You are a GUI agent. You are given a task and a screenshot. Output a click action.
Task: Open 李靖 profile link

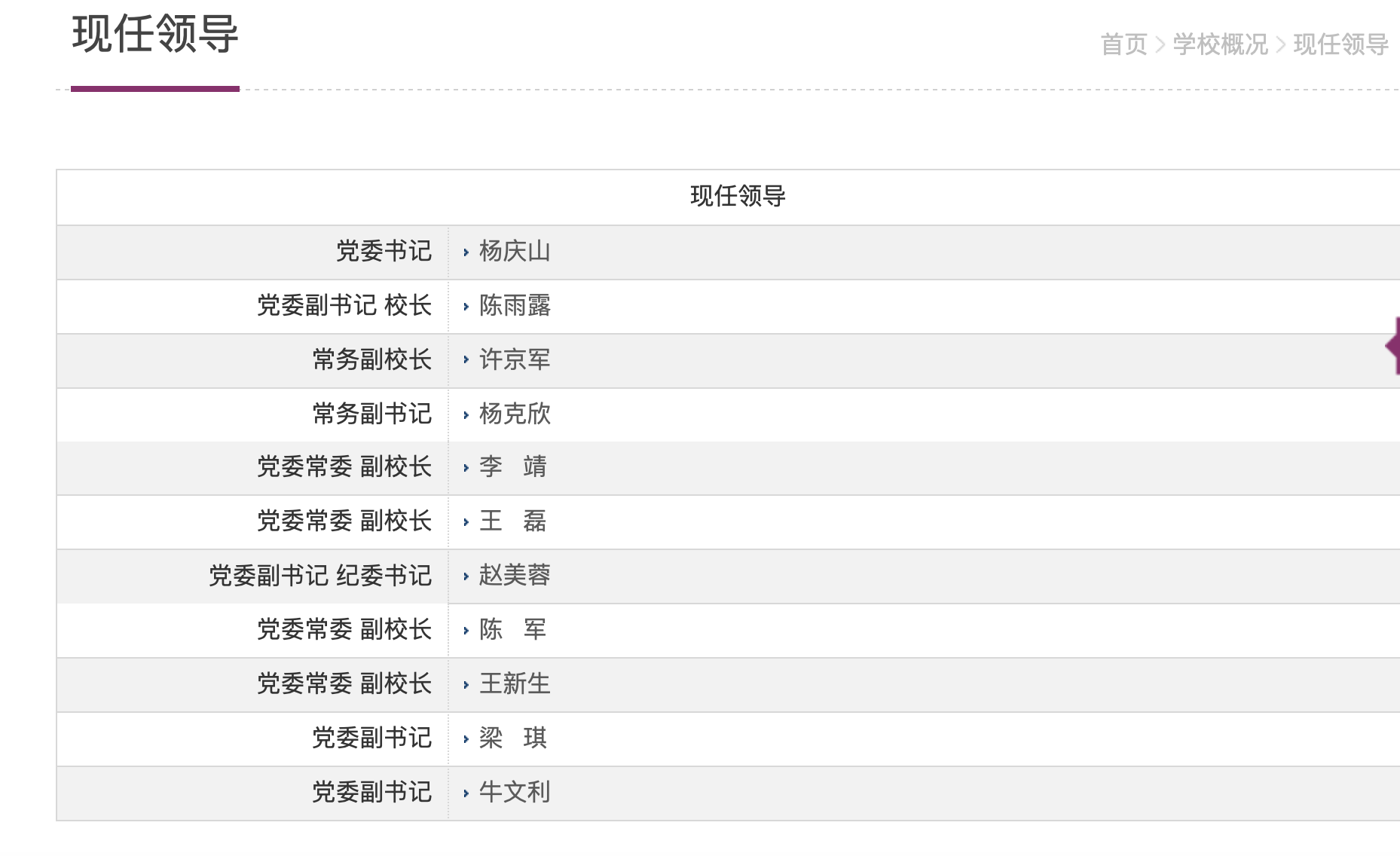coord(514,468)
